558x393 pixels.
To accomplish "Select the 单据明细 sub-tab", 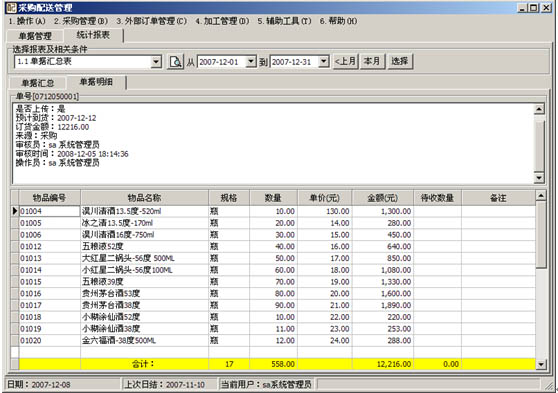I will [96, 82].
